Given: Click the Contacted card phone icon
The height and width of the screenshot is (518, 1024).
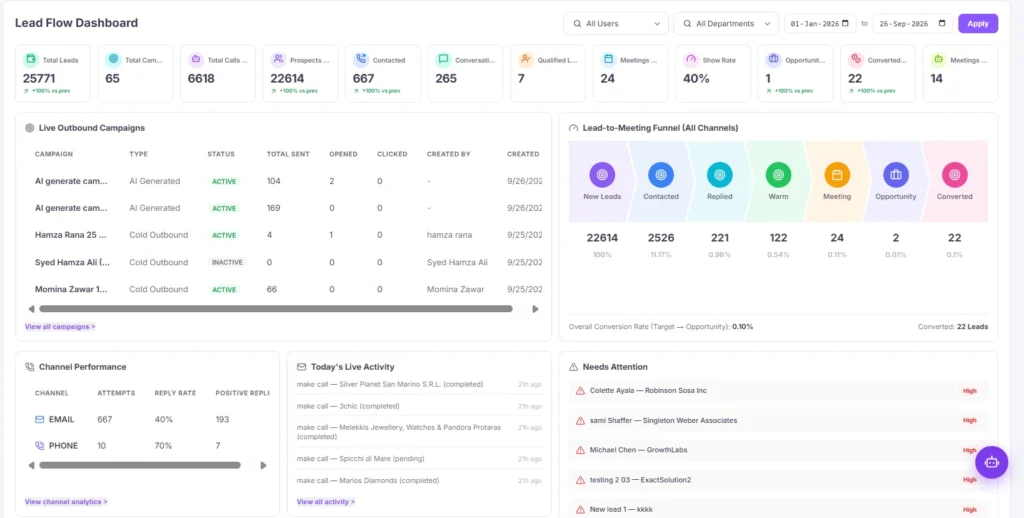Looking at the screenshot, I should pos(361,59).
